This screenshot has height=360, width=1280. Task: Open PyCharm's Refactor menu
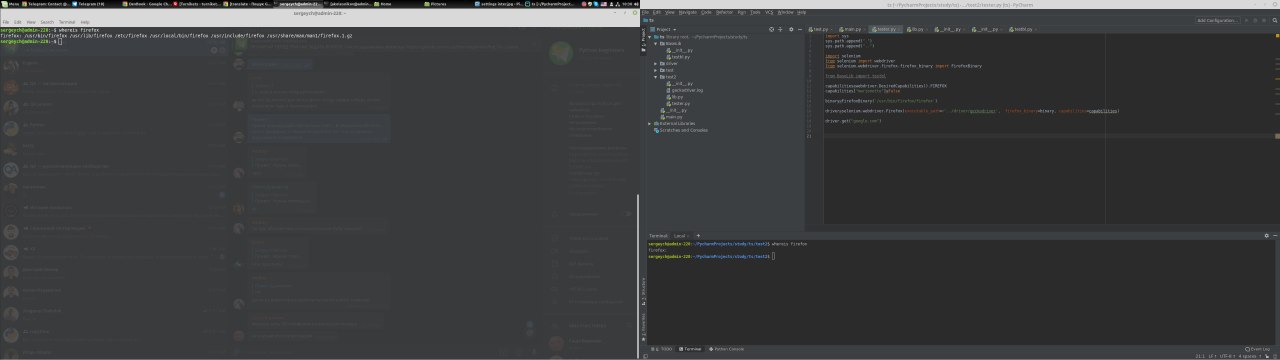pos(725,12)
